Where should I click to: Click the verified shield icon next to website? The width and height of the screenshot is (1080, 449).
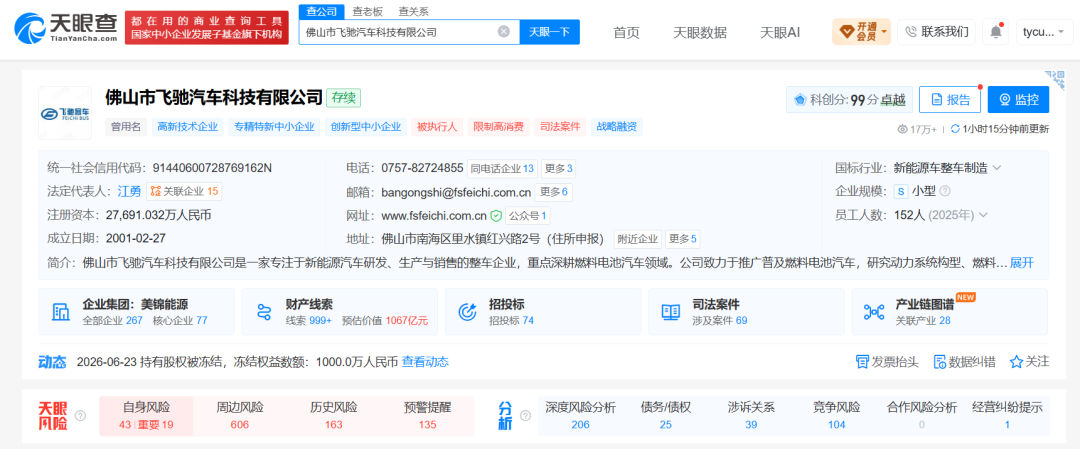[x=495, y=216]
